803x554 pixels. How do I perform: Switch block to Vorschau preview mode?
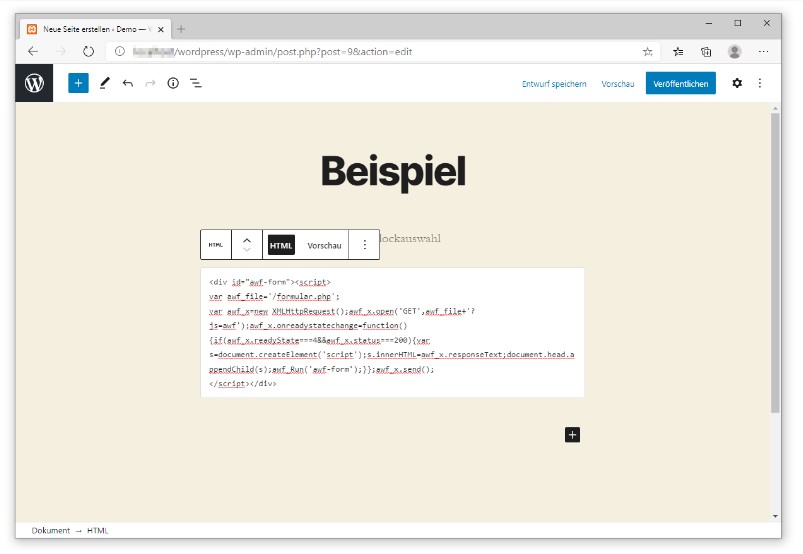(x=324, y=246)
